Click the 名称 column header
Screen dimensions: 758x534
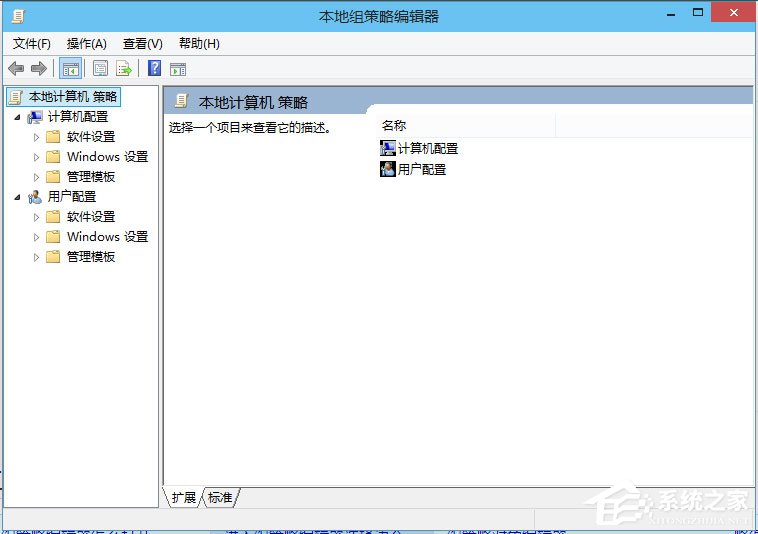(x=394, y=126)
